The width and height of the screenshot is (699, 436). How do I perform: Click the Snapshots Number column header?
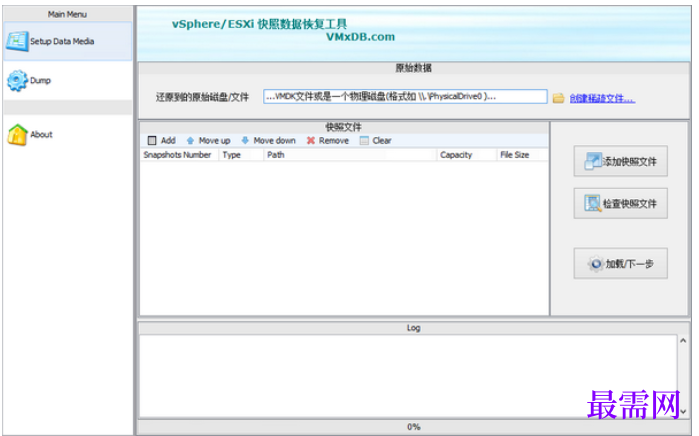179,155
